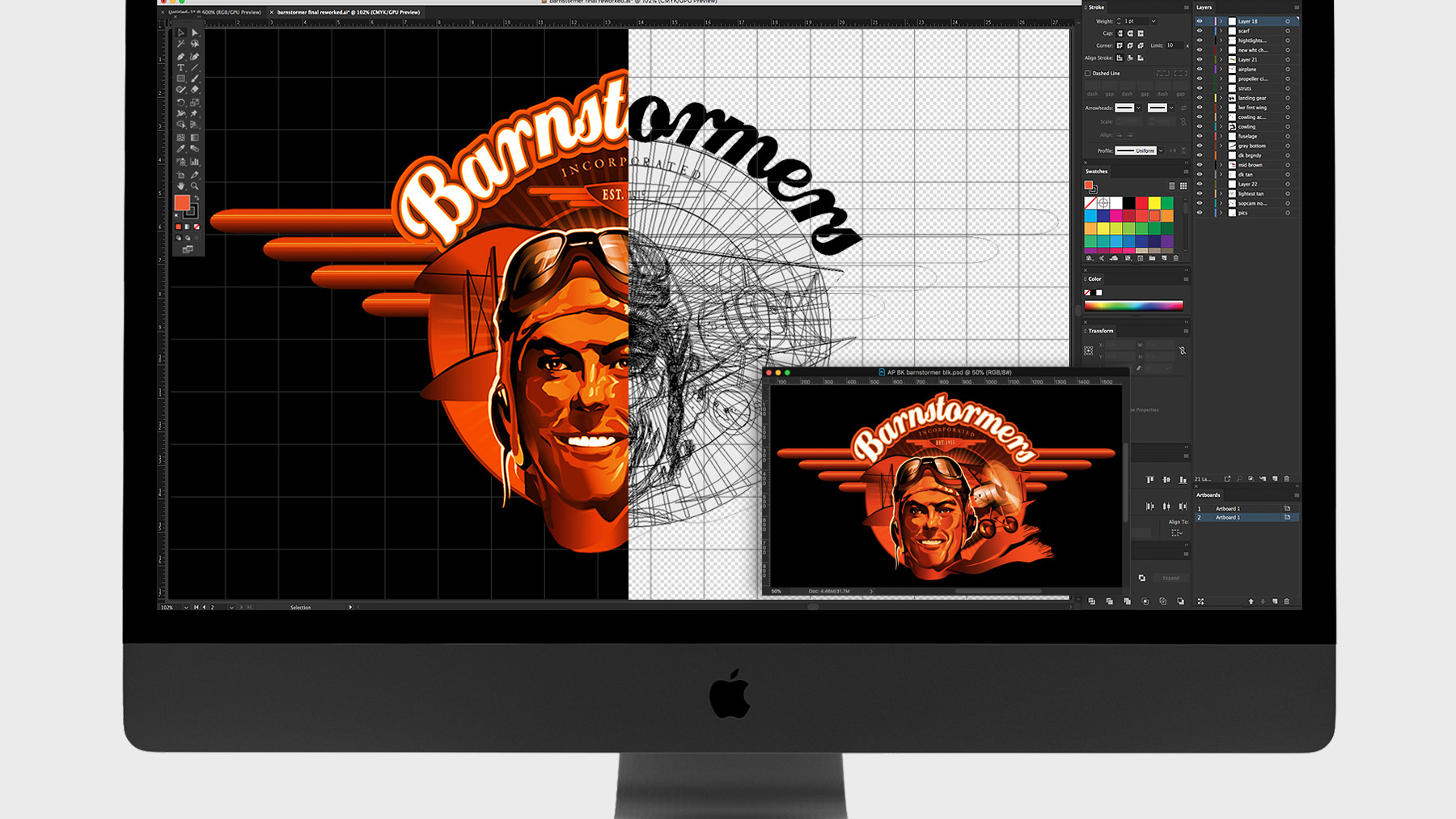Select the Hand tool
This screenshot has width=1456, height=819.
[x=181, y=186]
